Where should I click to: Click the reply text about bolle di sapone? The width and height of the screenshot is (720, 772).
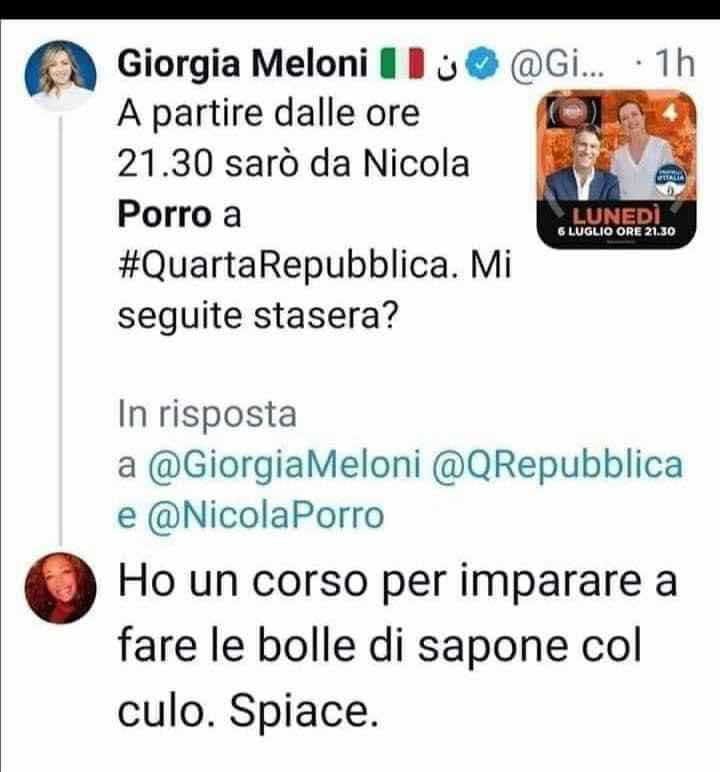(397, 645)
